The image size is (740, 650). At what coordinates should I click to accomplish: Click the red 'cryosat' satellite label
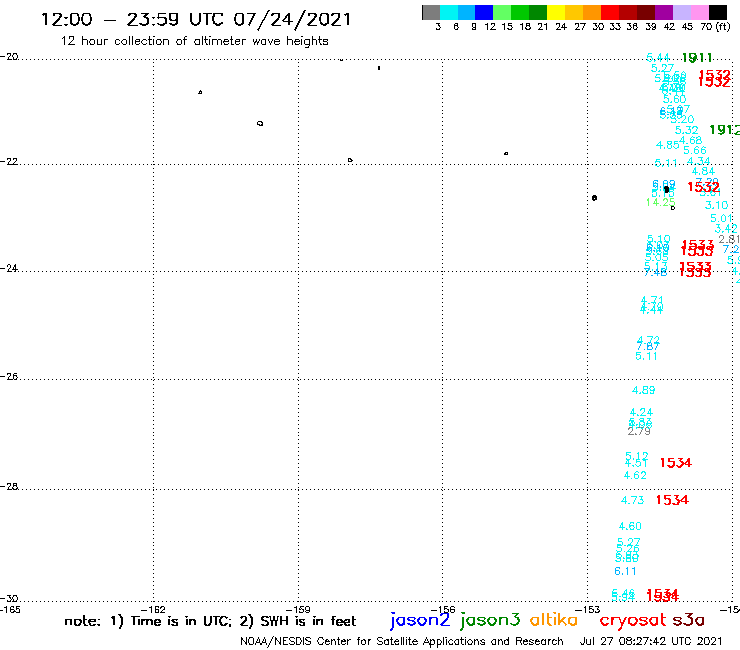click(632, 620)
